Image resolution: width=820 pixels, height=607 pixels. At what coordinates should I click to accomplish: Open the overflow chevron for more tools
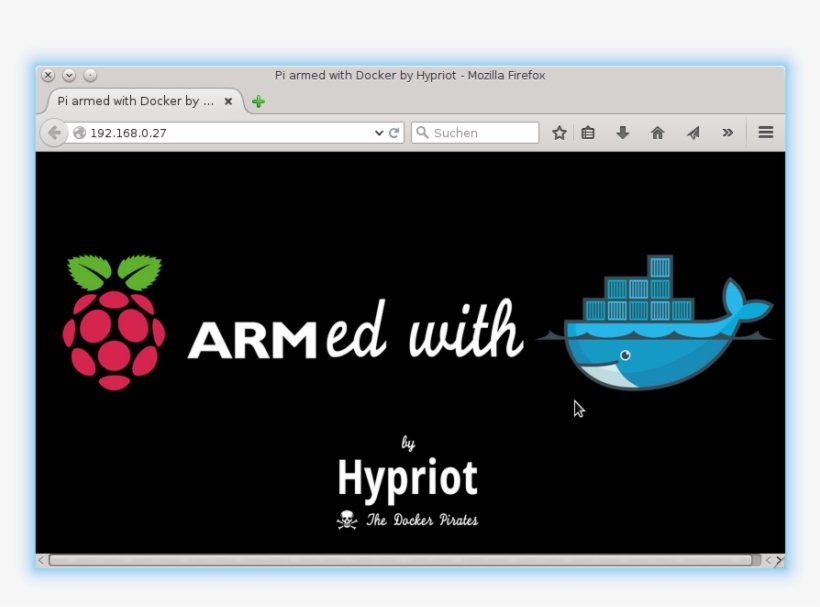(x=728, y=132)
